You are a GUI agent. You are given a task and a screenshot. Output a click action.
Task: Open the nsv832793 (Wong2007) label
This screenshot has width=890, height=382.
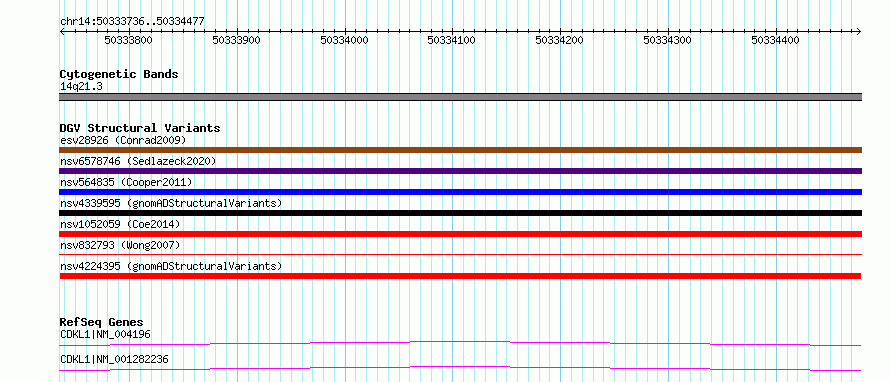tap(120, 245)
